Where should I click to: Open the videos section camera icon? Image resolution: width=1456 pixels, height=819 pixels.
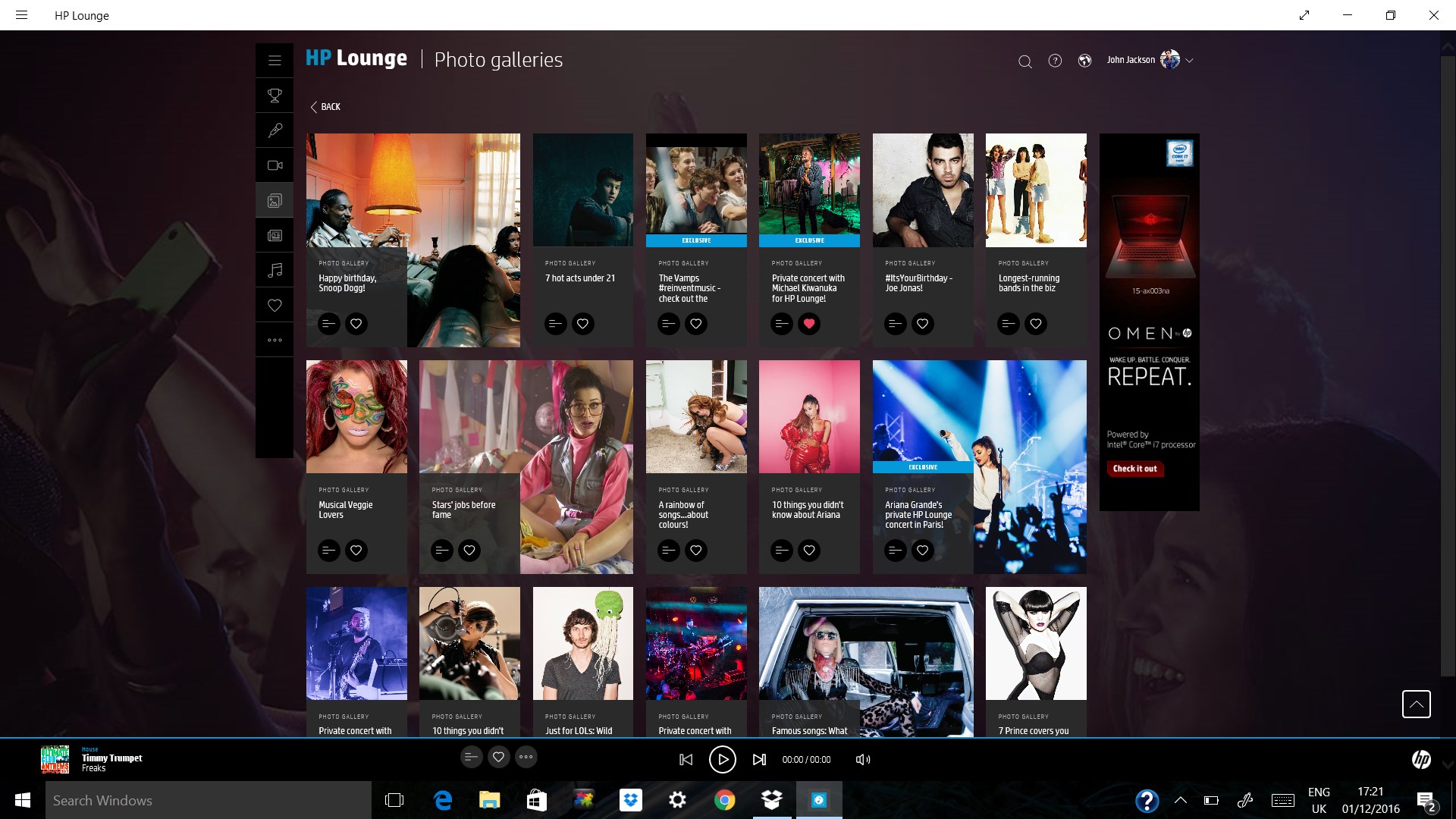275,165
